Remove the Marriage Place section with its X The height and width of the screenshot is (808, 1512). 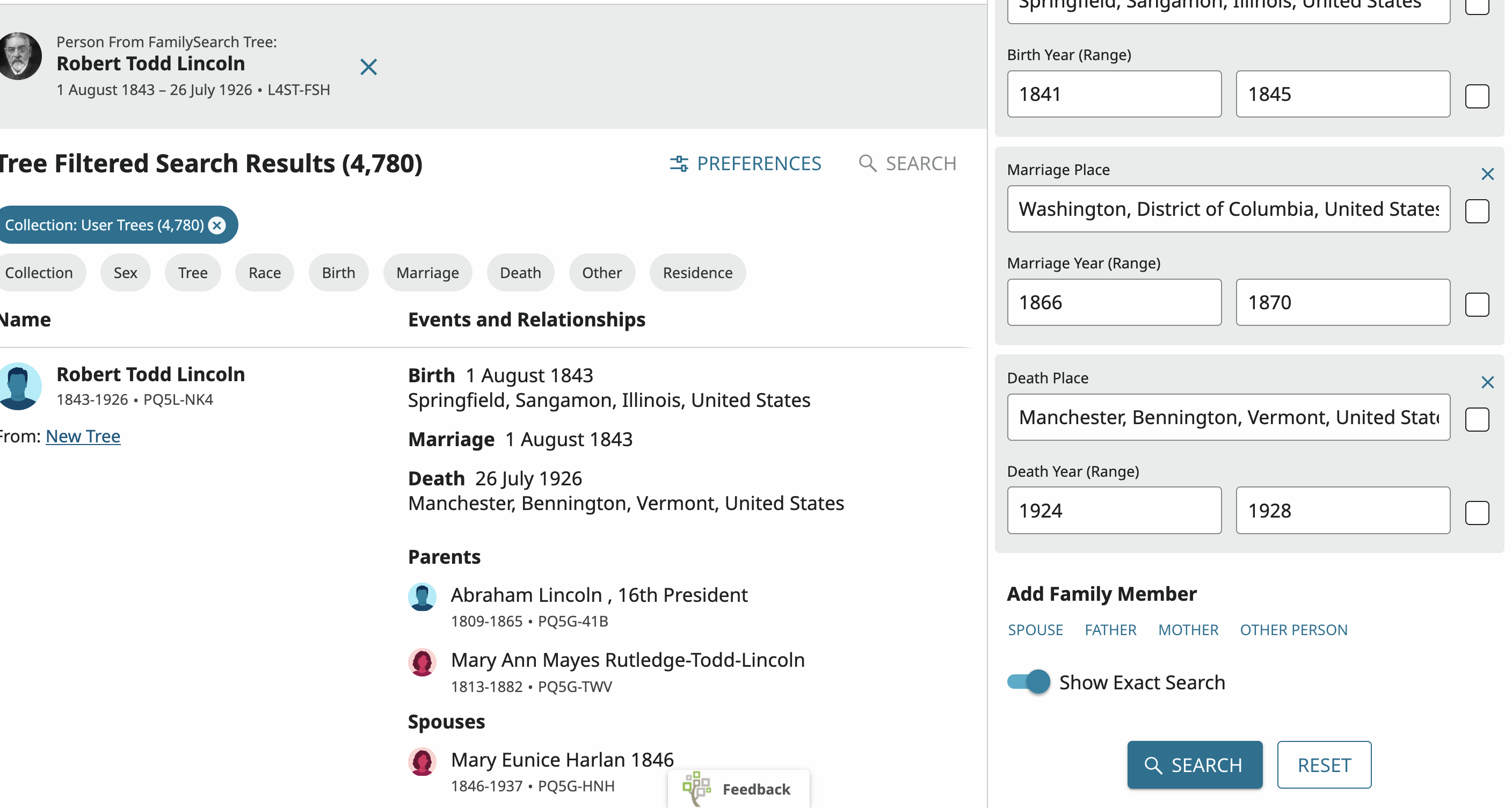[1487, 174]
